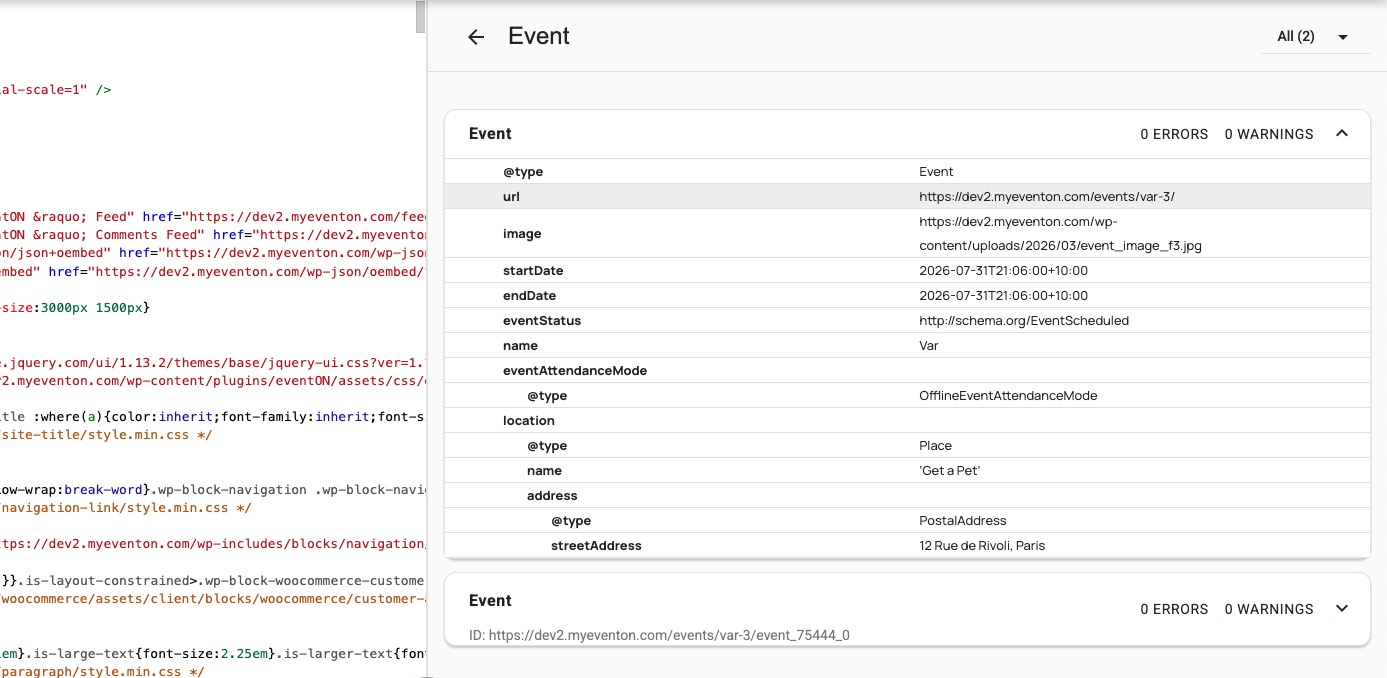Select the location row label
Image resolution: width=1387 pixels, height=678 pixels.
tap(529, 421)
